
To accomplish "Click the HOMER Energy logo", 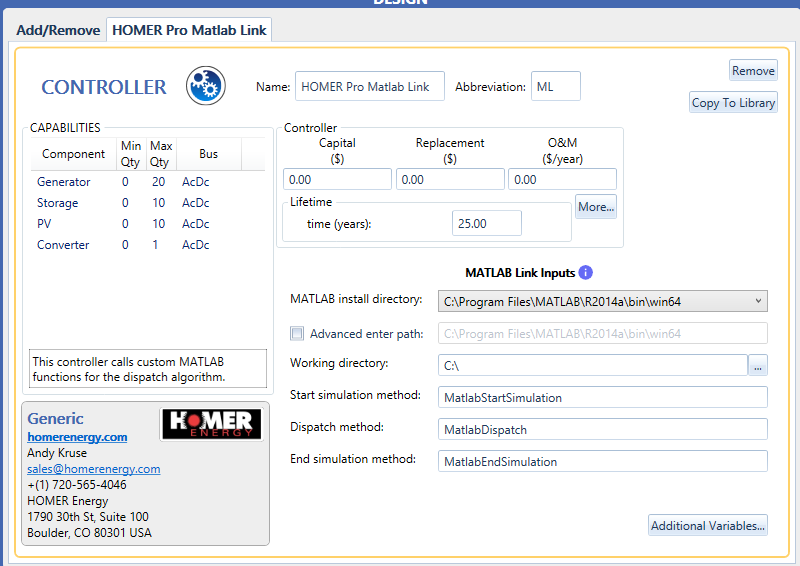I will pyautogui.click(x=211, y=424).
